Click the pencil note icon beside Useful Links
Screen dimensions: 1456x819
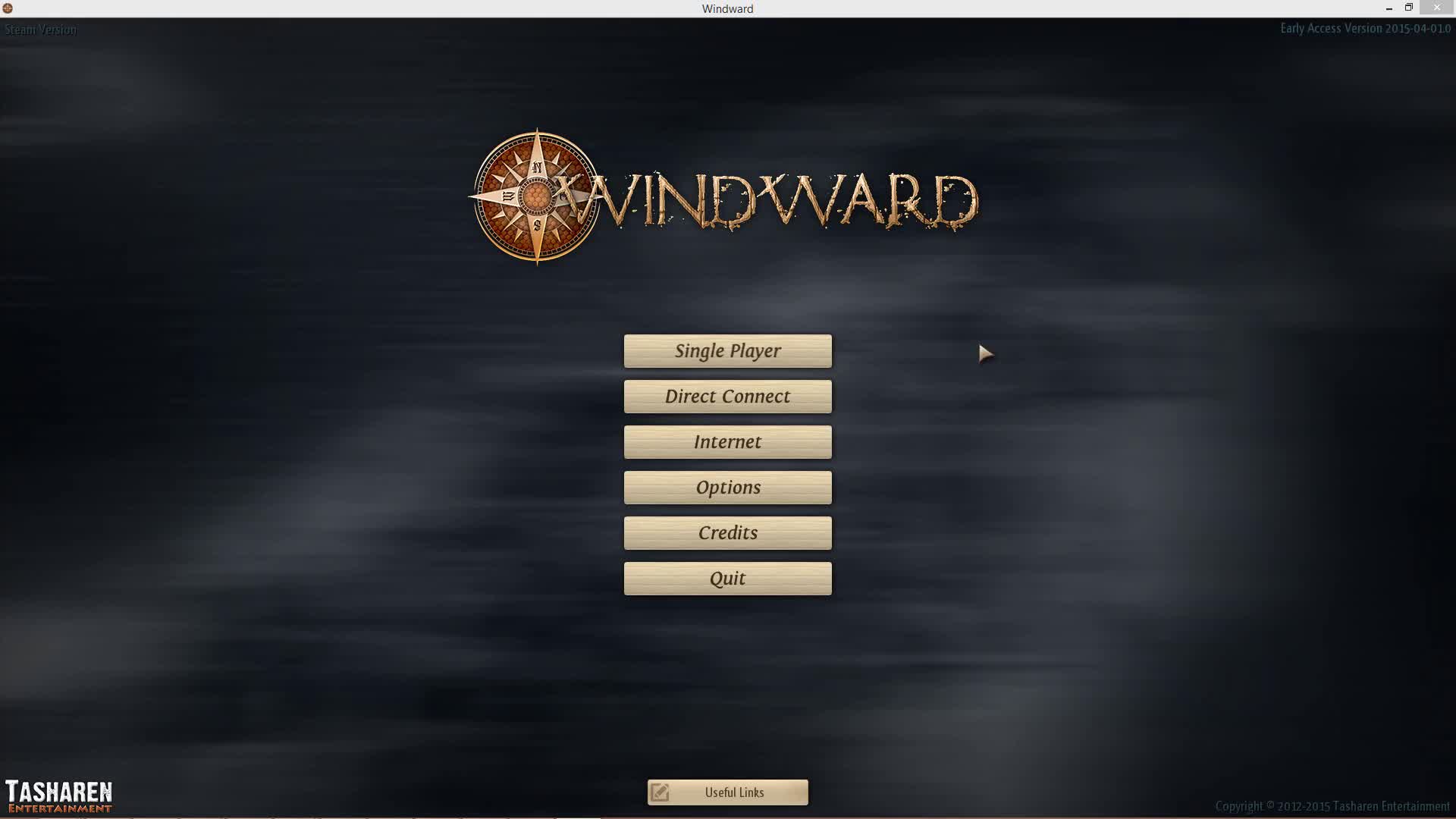point(660,792)
